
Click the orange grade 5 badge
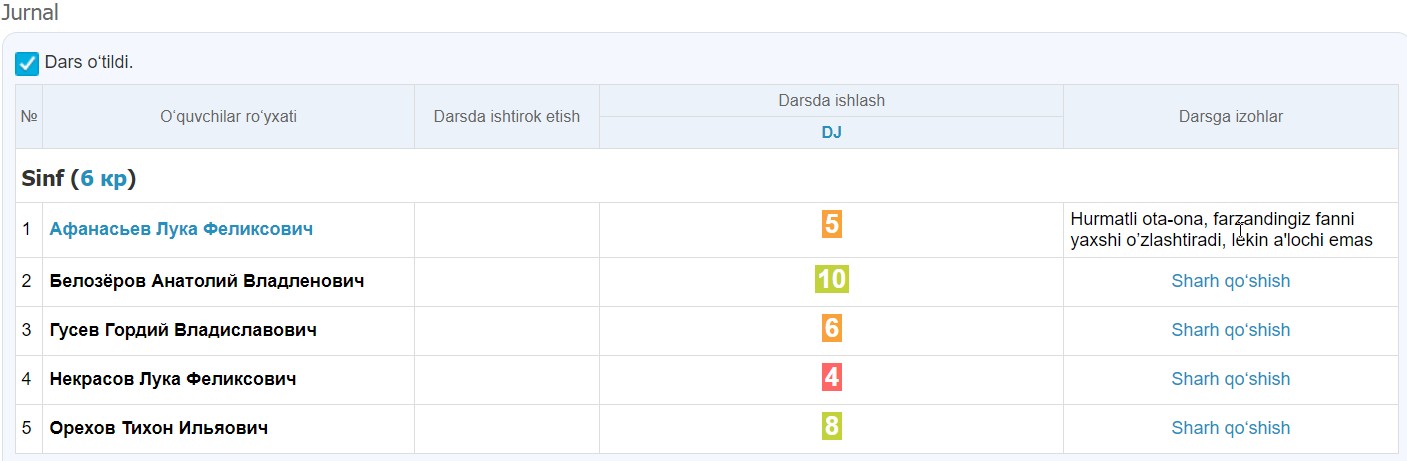pyautogui.click(x=831, y=225)
